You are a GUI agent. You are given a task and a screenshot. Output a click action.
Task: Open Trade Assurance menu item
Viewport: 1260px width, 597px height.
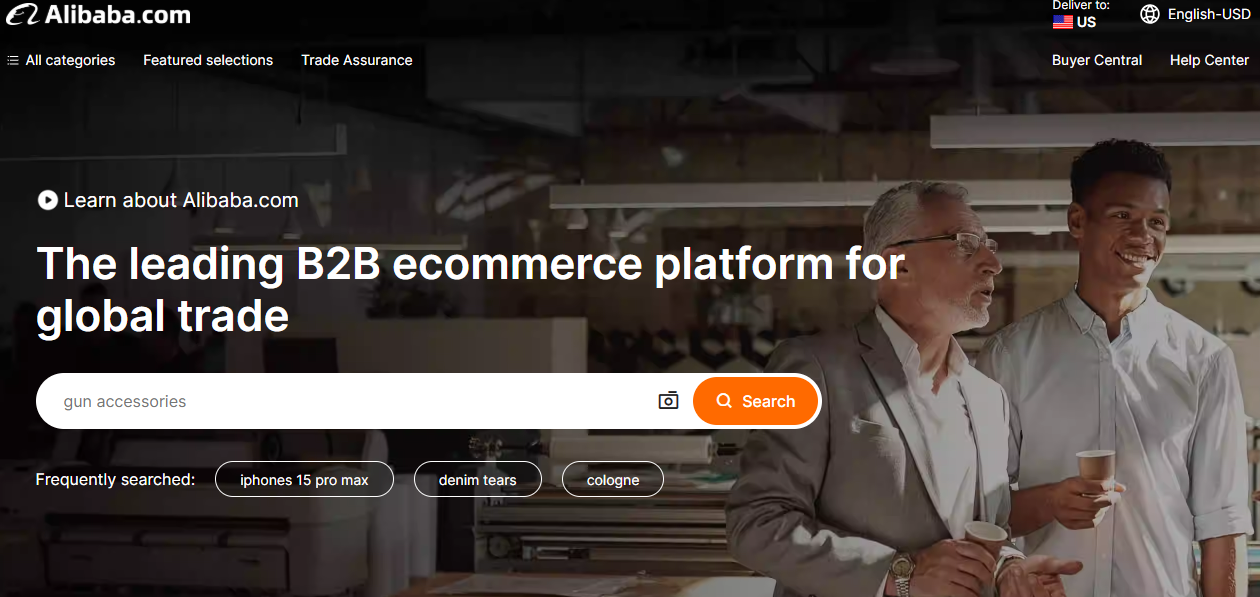[357, 60]
